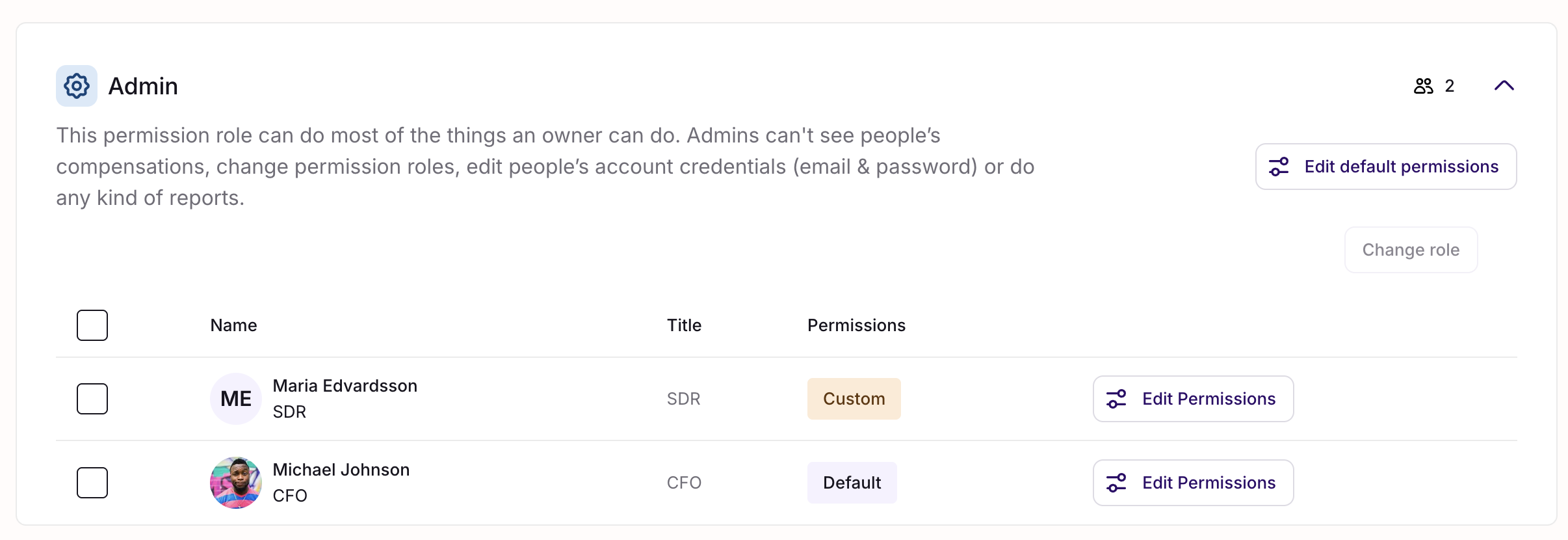Viewport: 1568px width, 540px height.
Task: Open the Change role dropdown button
Action: point(1411,250)
